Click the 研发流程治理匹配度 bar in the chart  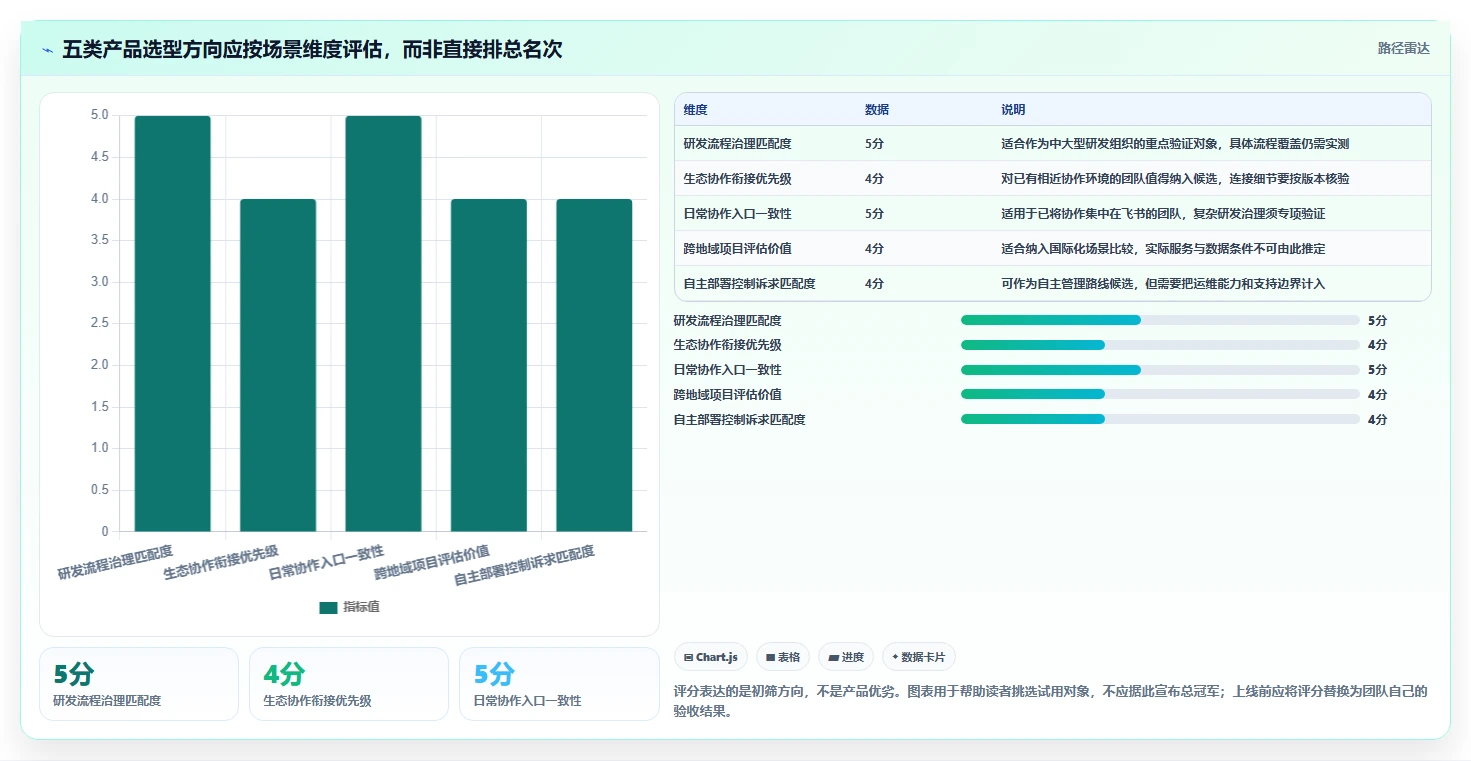point(172,323)
